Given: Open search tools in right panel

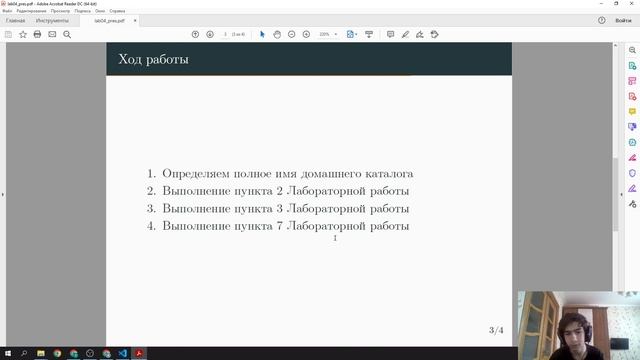Looking at the screenshot, I should point(632,50).
